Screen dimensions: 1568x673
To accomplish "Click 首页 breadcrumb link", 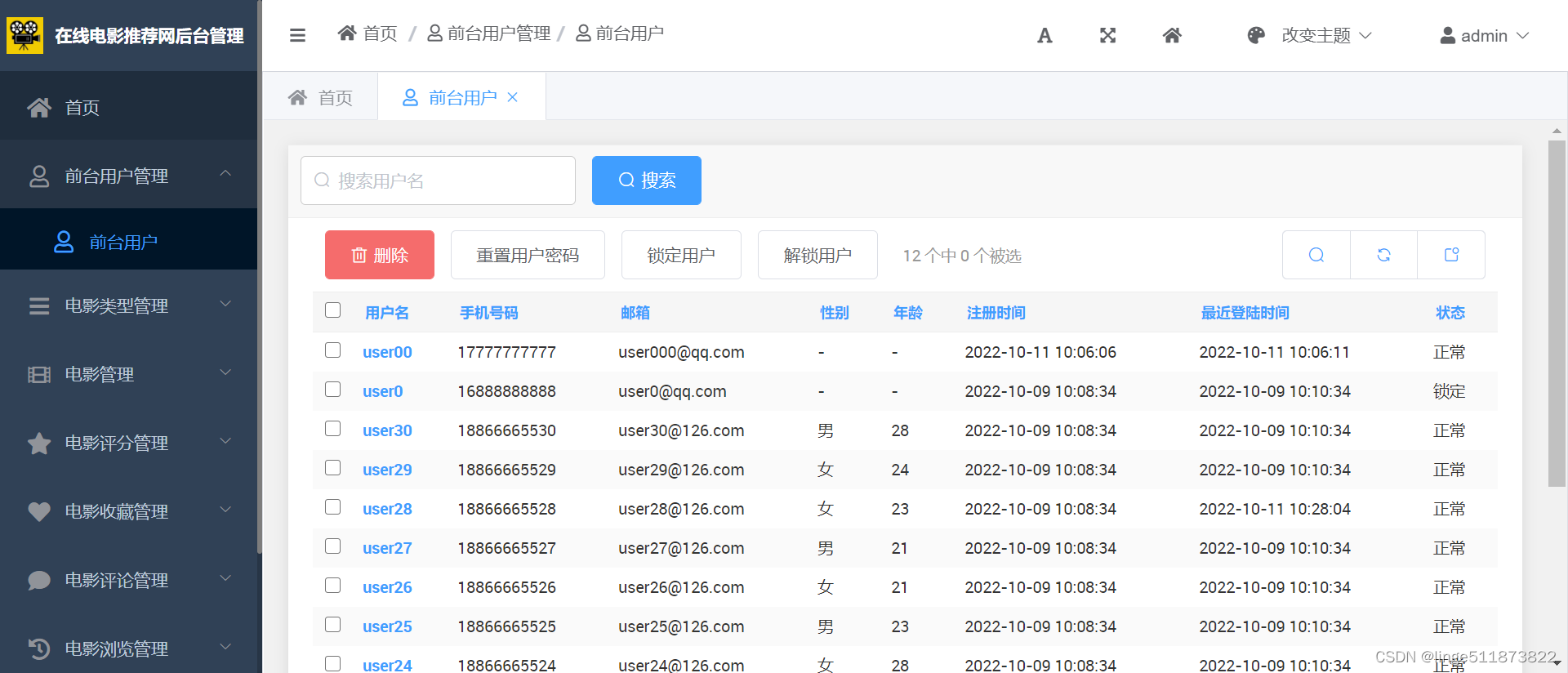I will (367, 33).
